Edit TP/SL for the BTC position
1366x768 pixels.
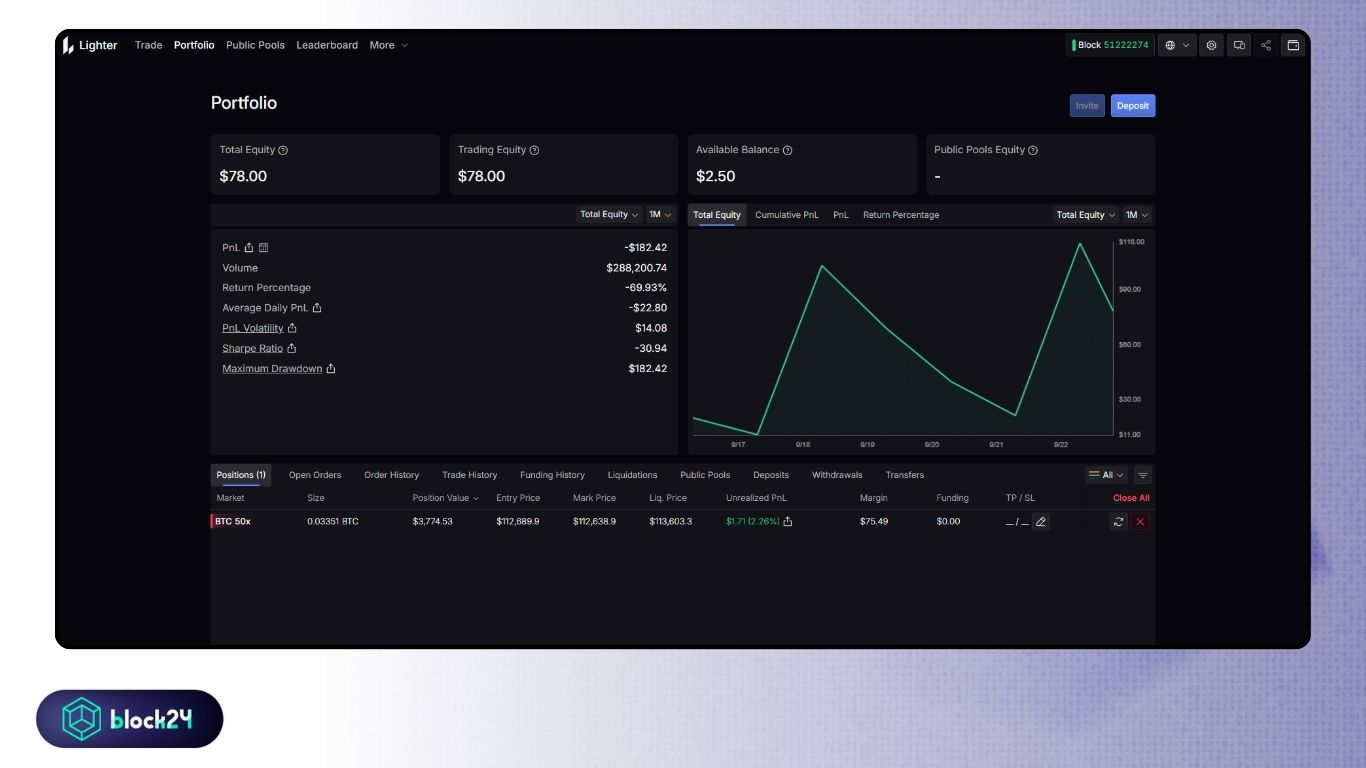coord(1041,521)
